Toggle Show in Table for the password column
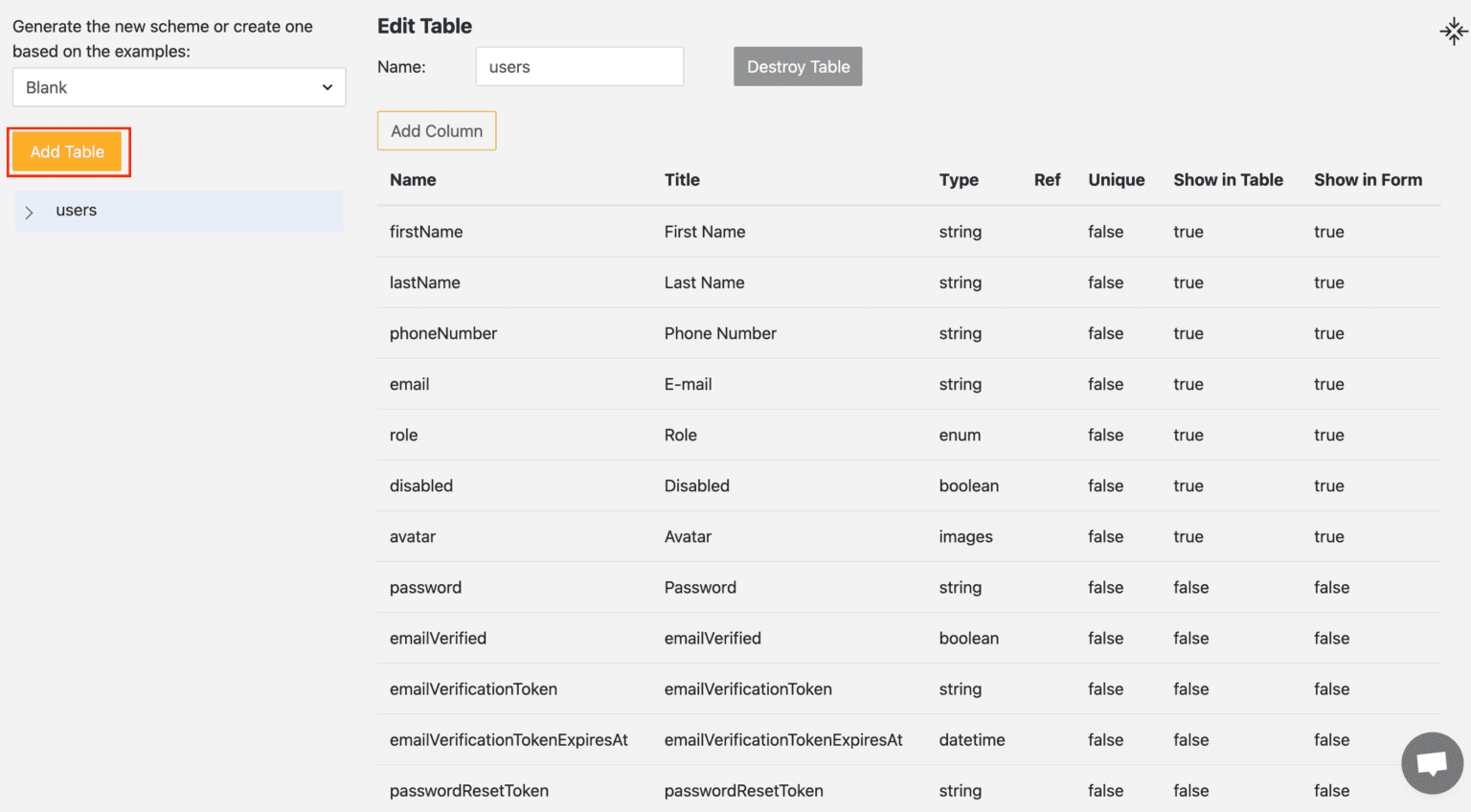The image size is (1471, 812). coord(1190,587)
